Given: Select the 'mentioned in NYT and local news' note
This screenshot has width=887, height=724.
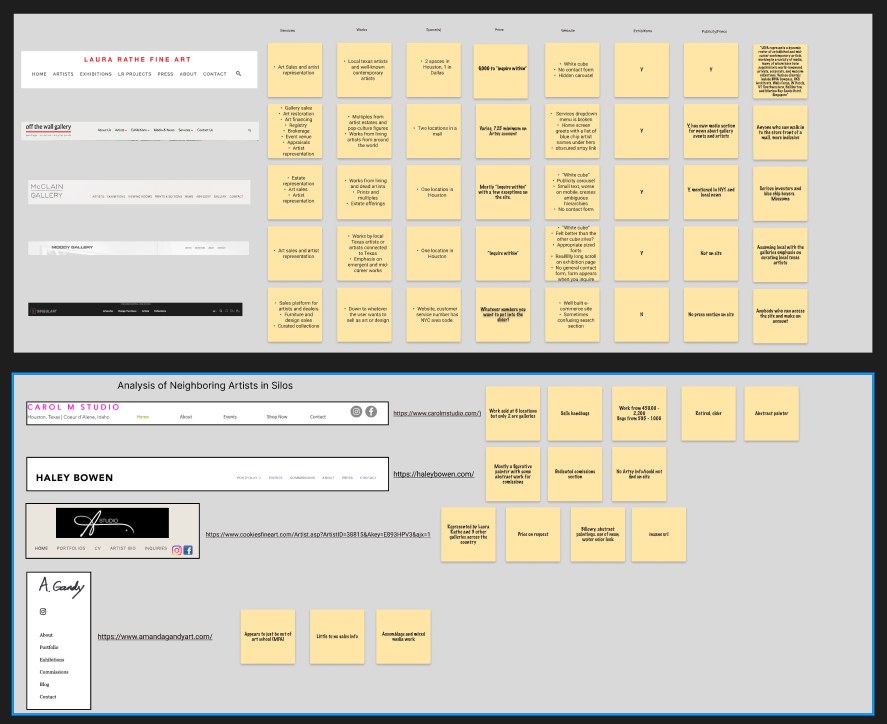Looking at the screenshot, I should [x=711, y=192].
